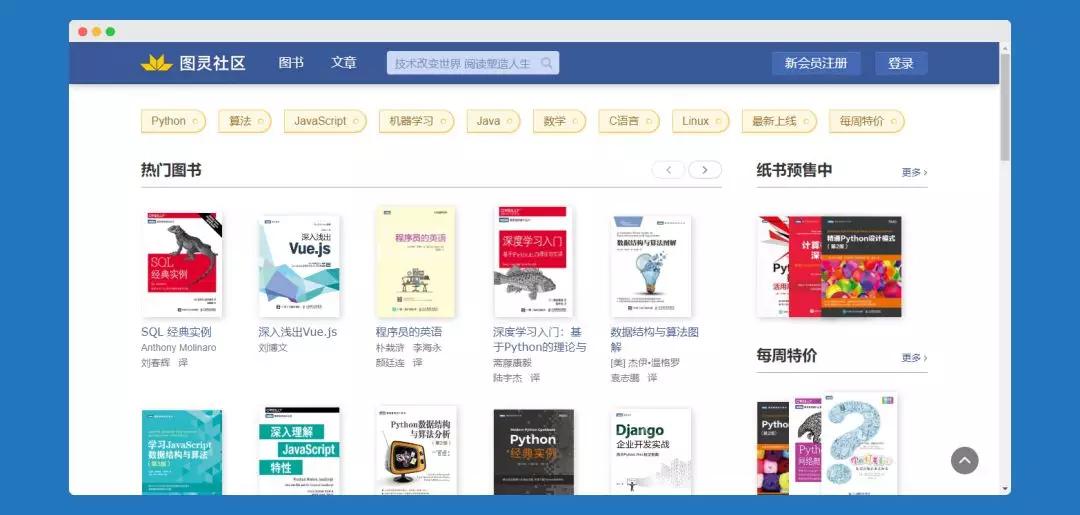This screenshot has height=515, width=1080.
Task: Open SQL 经典实例 book cover
Action: [182, 264]
